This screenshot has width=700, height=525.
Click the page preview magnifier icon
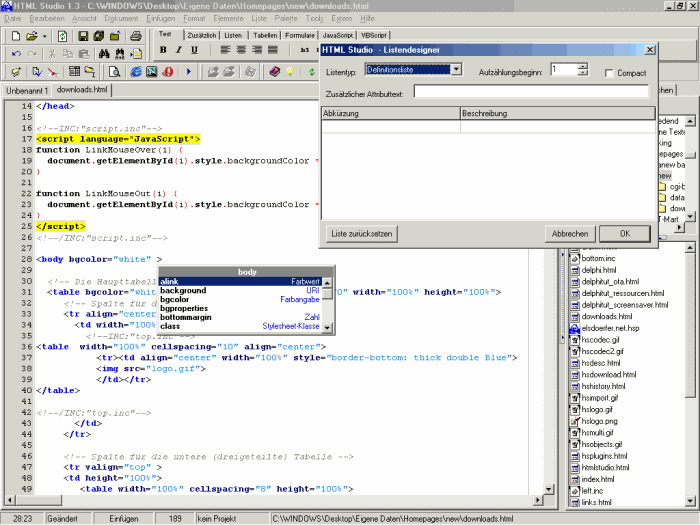115,71
